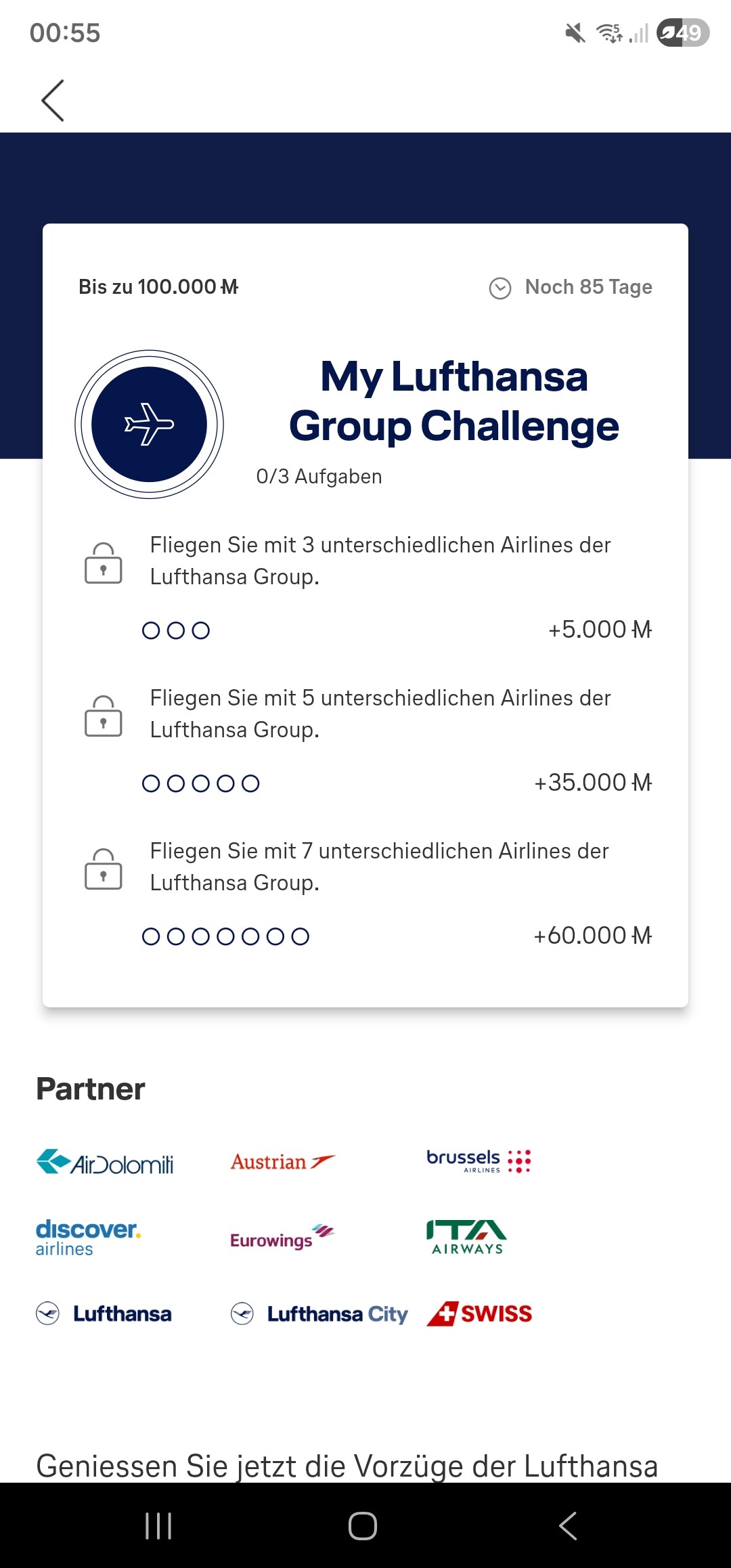
Task: Tap the Discover Airlines logo
Action: tap(88, 1238)
